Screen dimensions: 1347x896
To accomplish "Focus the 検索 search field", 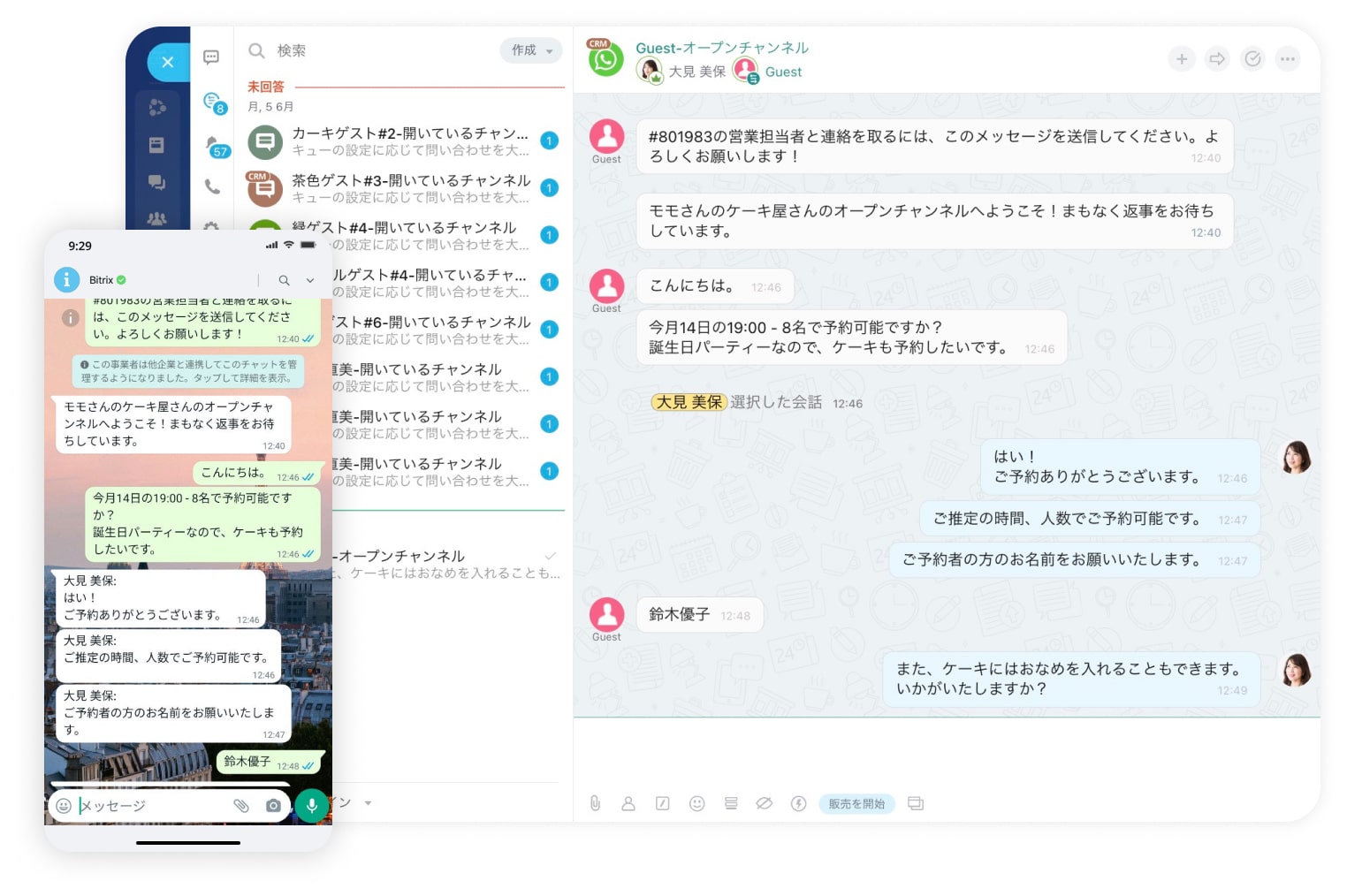I will [371, 50].
